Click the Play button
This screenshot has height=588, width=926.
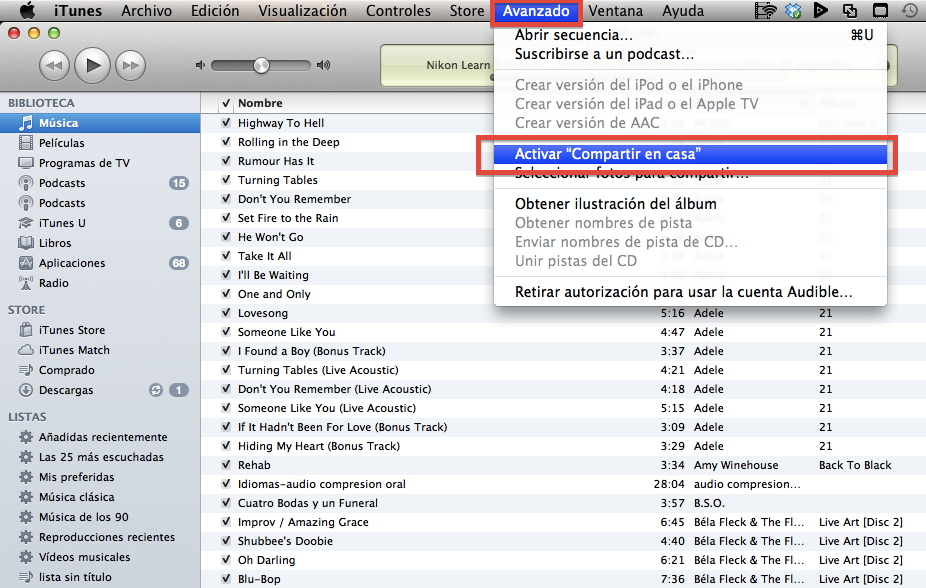(x=92, y=66)
